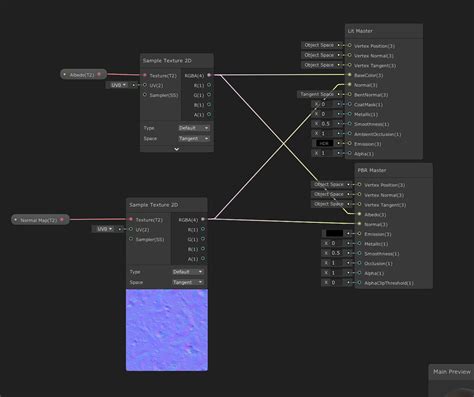
Task: Click UV(2) input port on Albedo sampler node
Action: pos(145,85)
